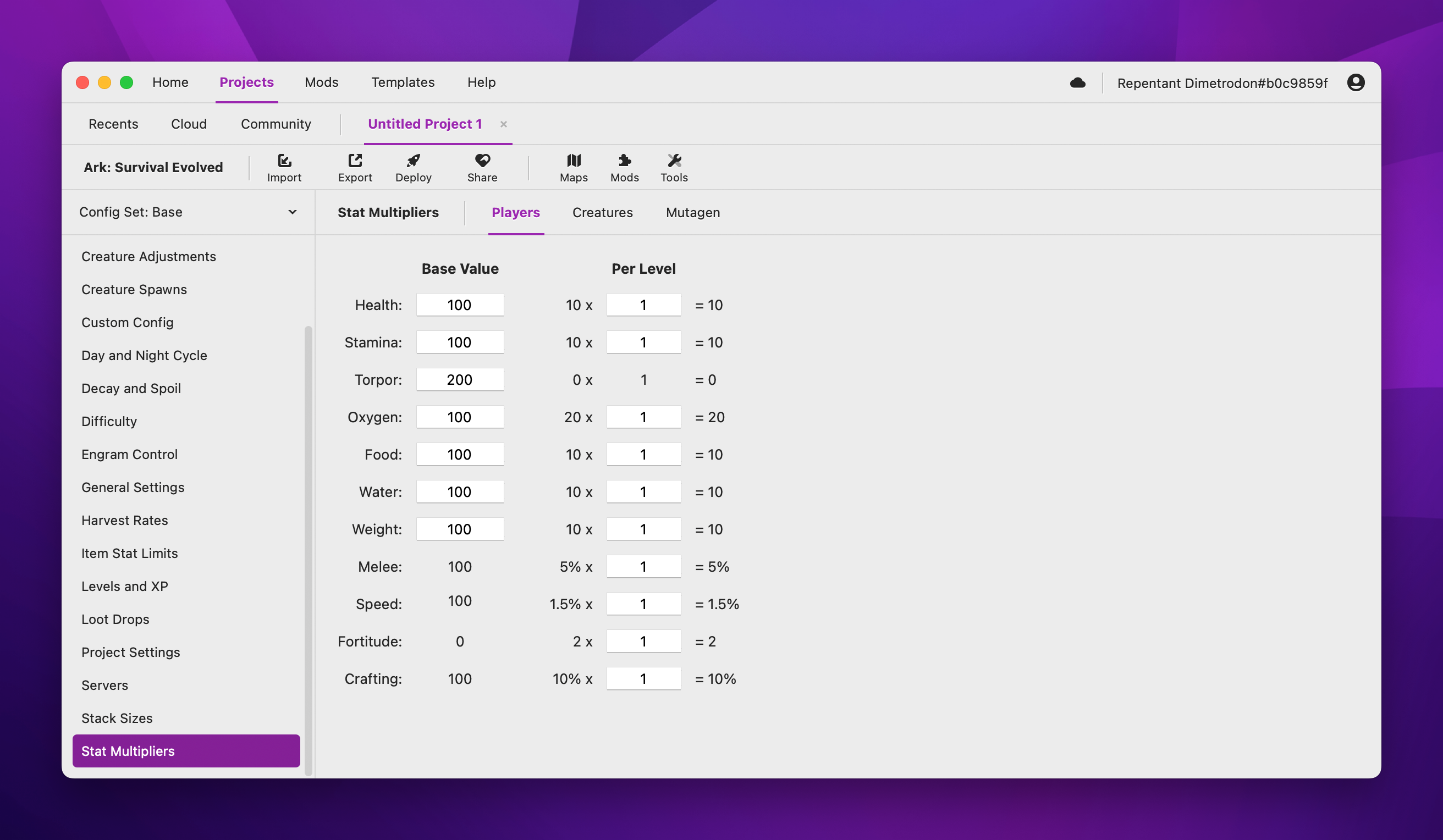The image size is (1443, 840).
Task: Open the Maps icon
Action: point(574,167)
